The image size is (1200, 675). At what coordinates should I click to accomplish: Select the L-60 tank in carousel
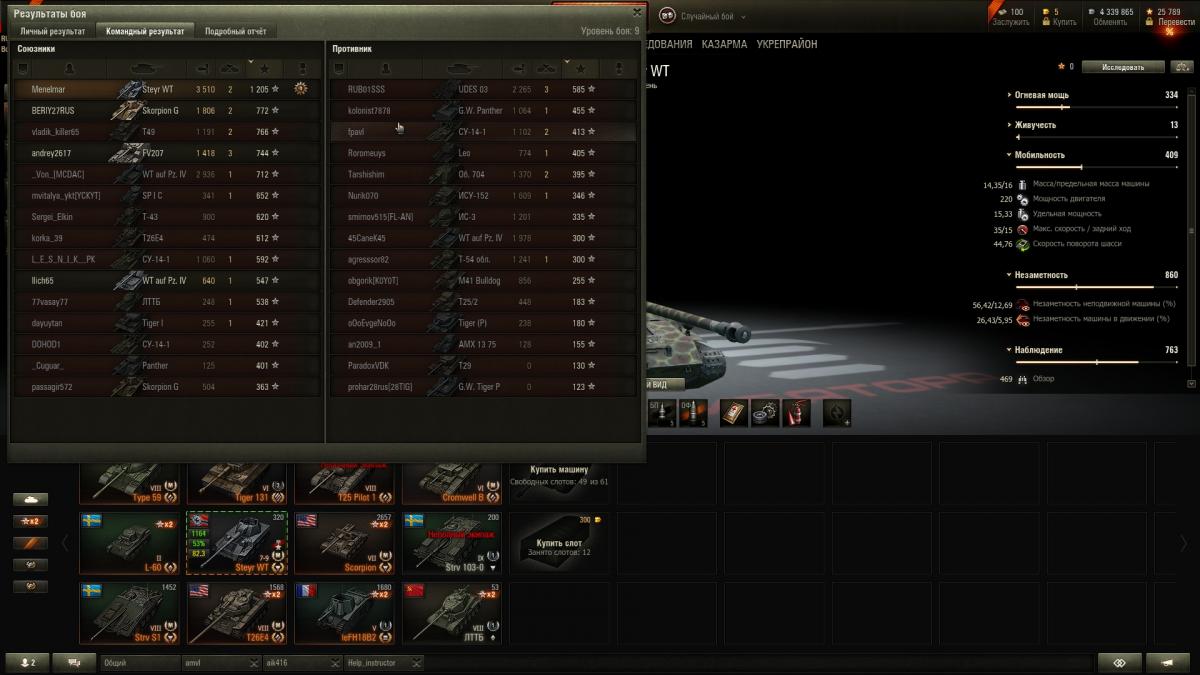pyautogui.click(x=129, y=543)
